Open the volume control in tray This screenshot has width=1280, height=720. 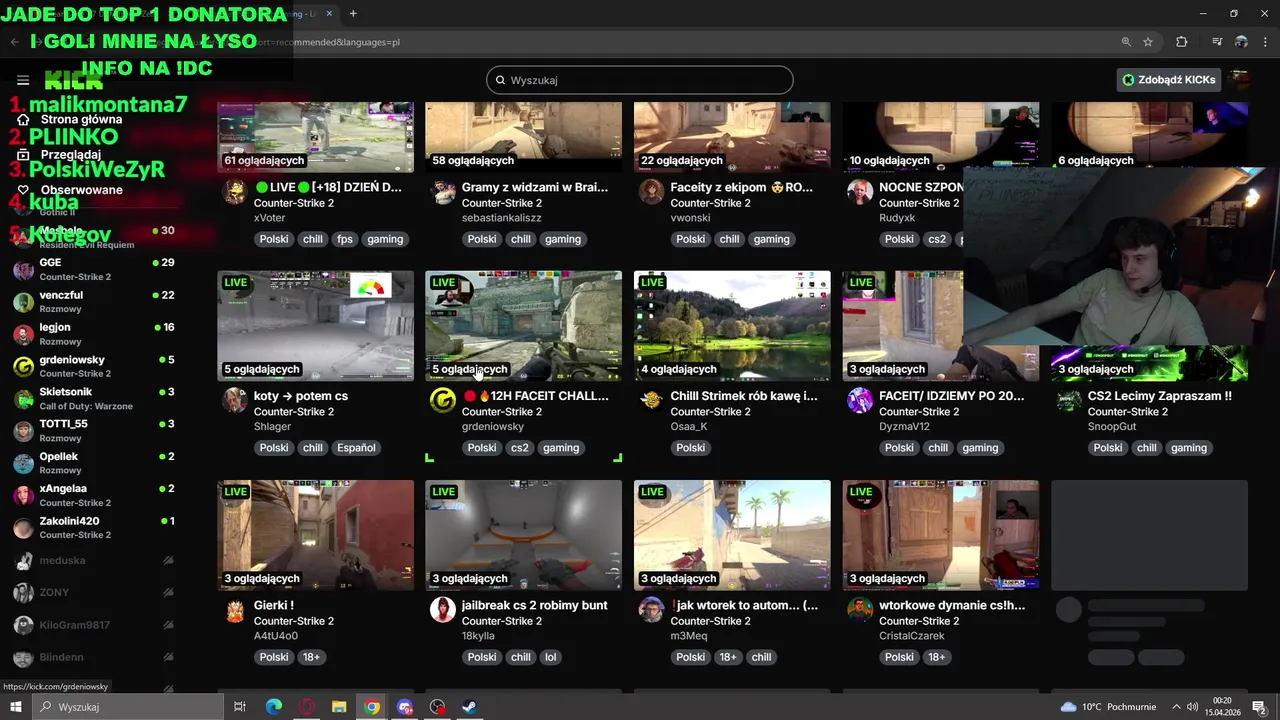point(1193,707)
